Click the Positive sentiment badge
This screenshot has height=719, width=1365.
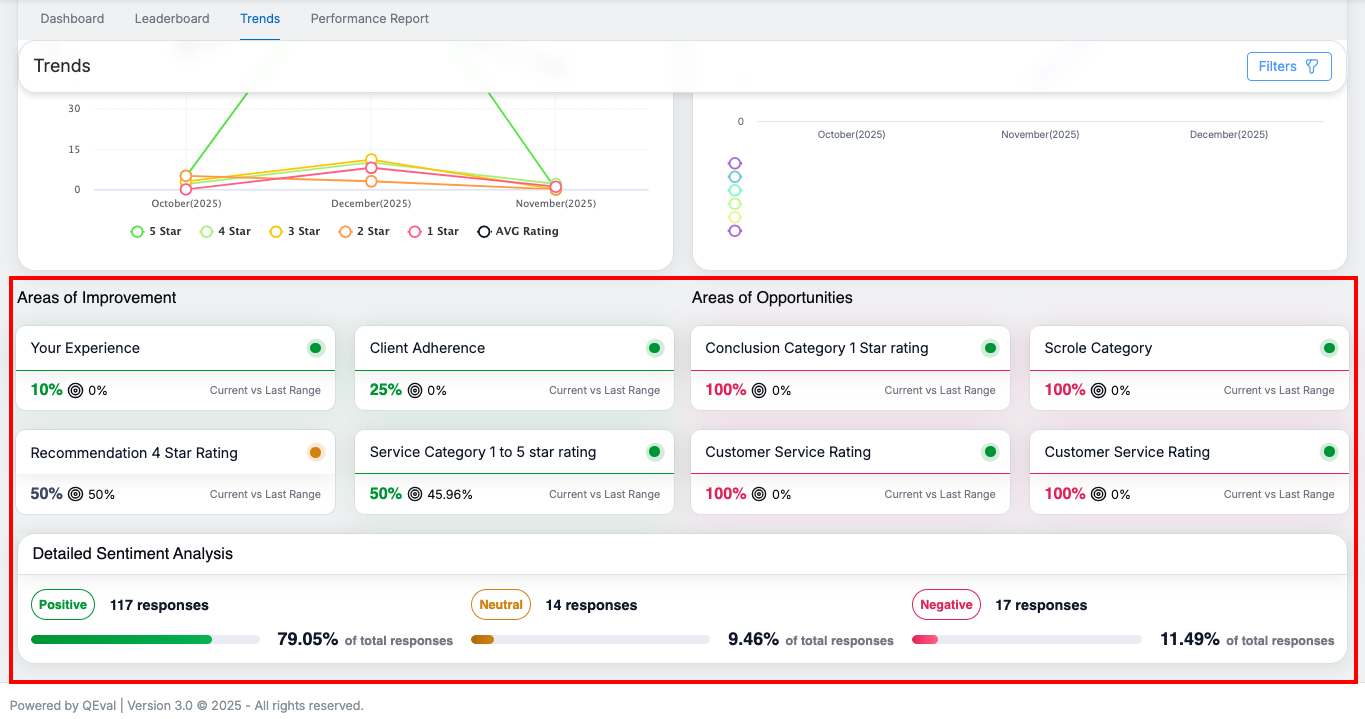point(62,605)
